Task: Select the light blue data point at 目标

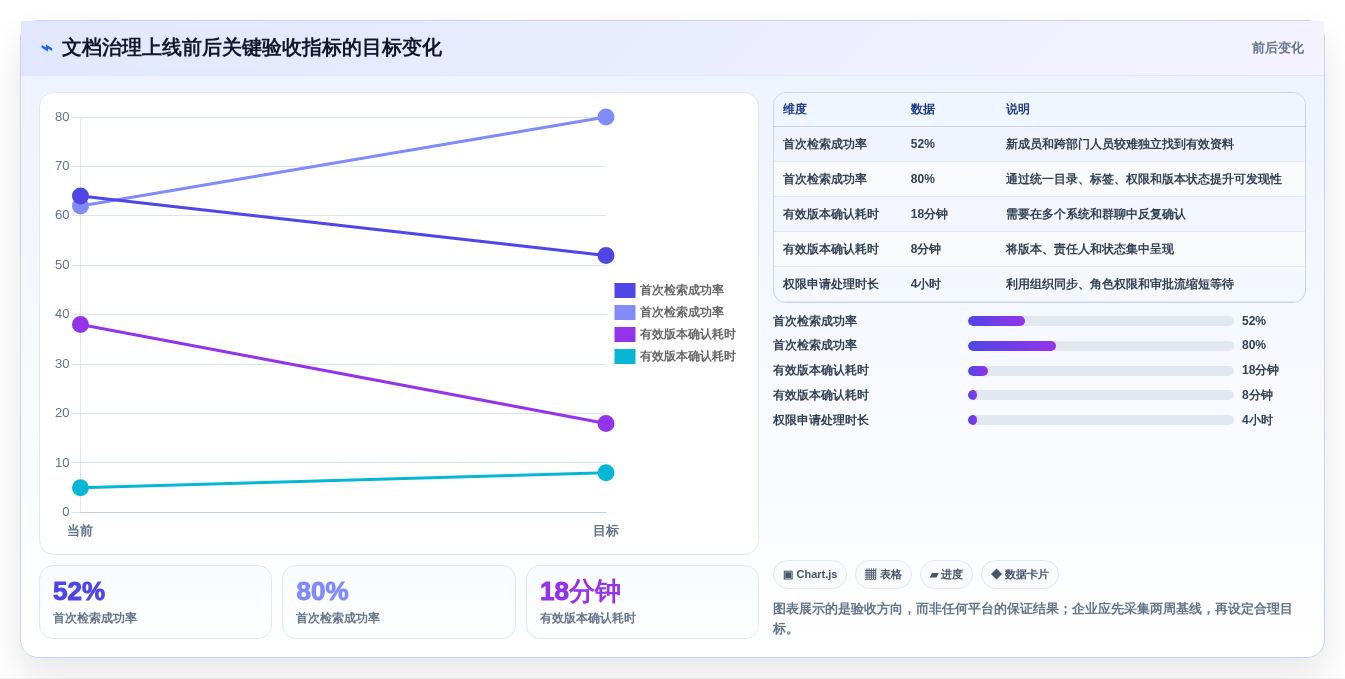Action: pos(606,117)
